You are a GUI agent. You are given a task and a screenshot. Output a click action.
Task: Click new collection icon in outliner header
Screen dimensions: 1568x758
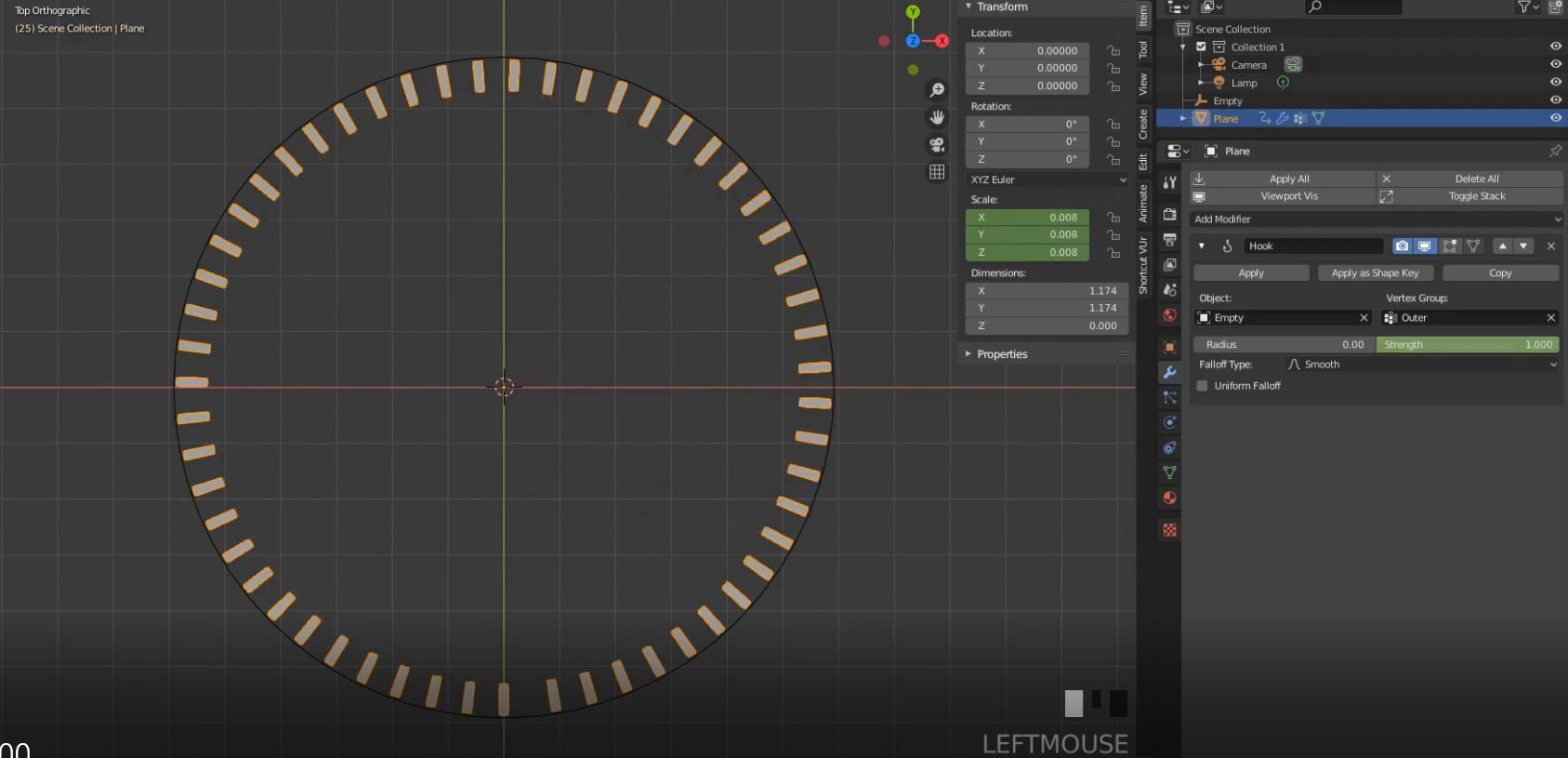click(1555, 7)
